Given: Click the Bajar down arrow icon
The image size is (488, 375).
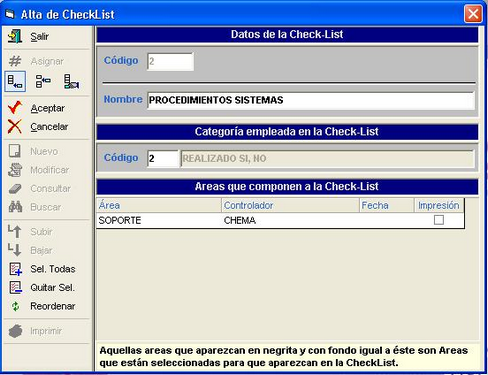Looking at the screenshot, I should pos(15,250).
